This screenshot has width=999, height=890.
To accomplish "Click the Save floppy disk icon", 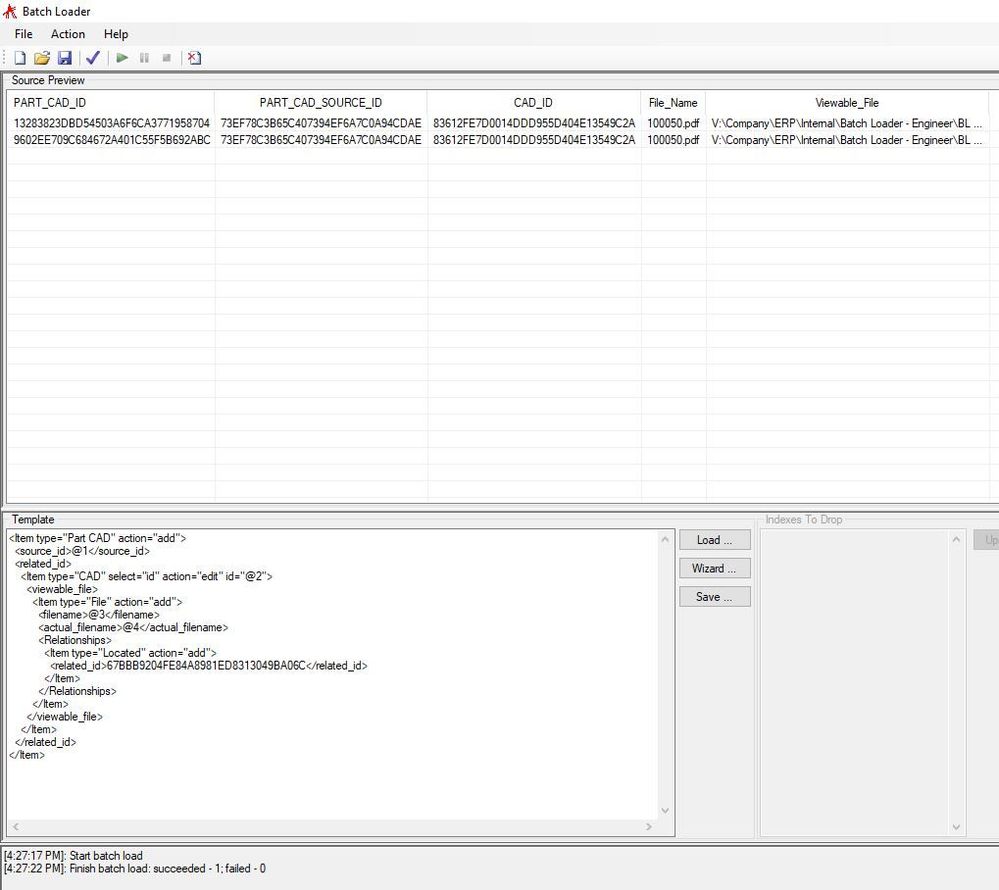I will click(64, 58).
